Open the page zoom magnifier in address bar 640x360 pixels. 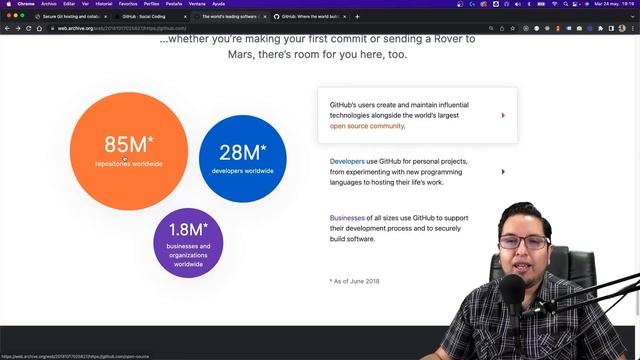(x=491, y=29)
